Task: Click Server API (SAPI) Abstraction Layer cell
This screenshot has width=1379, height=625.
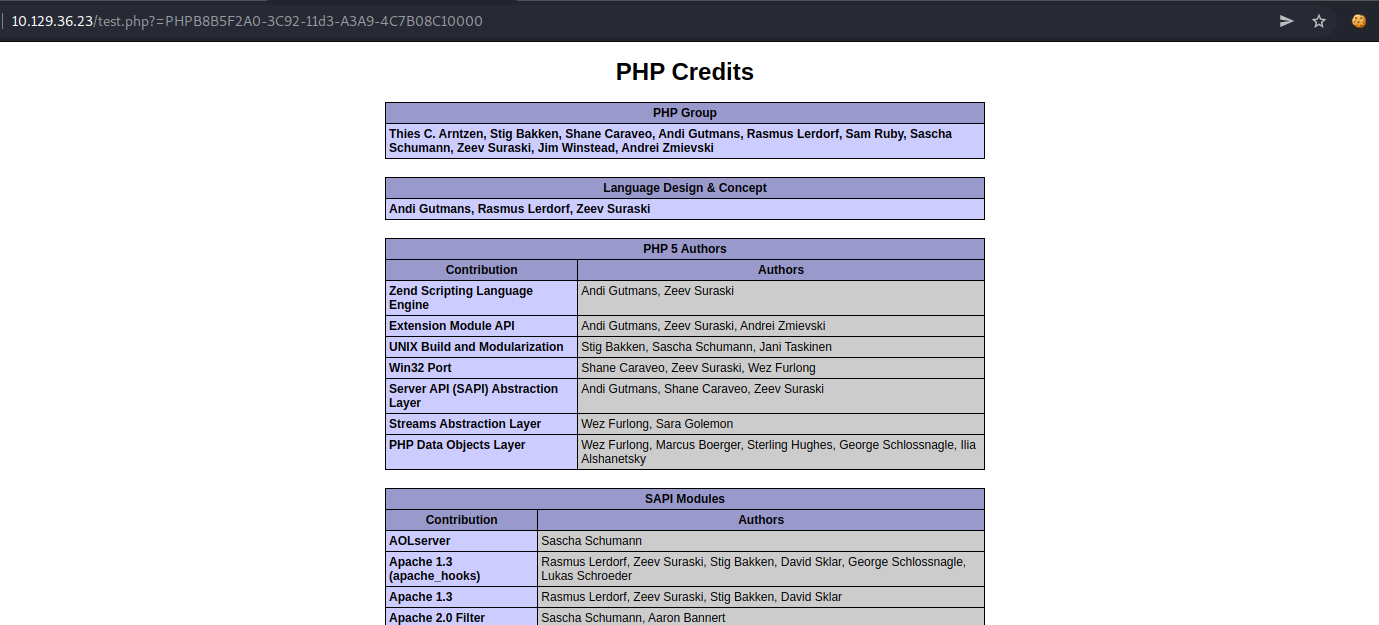Action: (x=481, y=396)
